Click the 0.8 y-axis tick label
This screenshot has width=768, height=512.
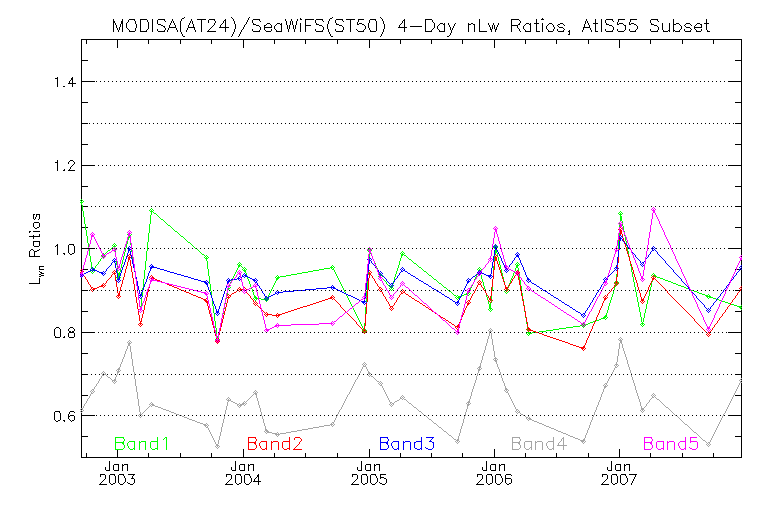tap(65, 333)
